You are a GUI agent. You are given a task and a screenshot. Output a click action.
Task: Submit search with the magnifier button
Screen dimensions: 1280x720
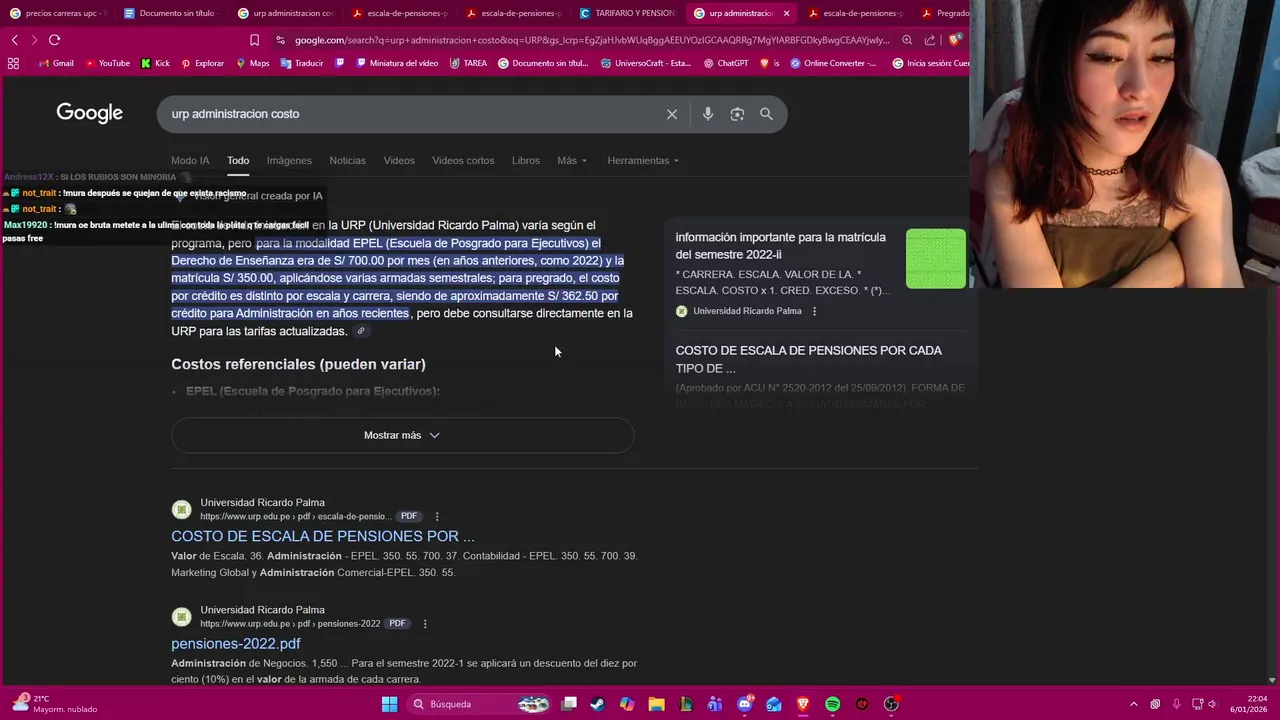coord(766,114)
